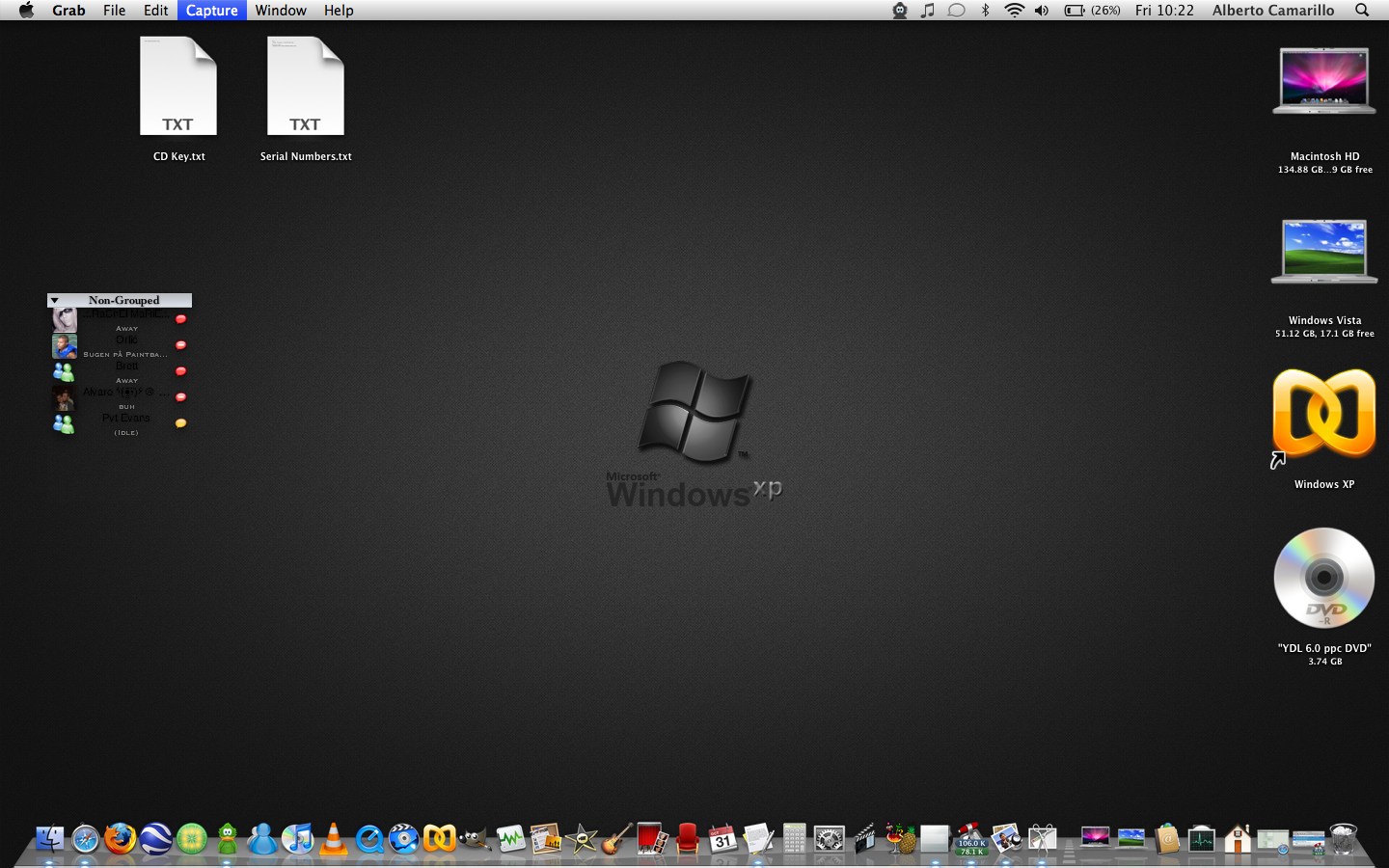Viewport: 1389px width, 868px height.
Task: Open the Help menu
Action: point(339,11)
